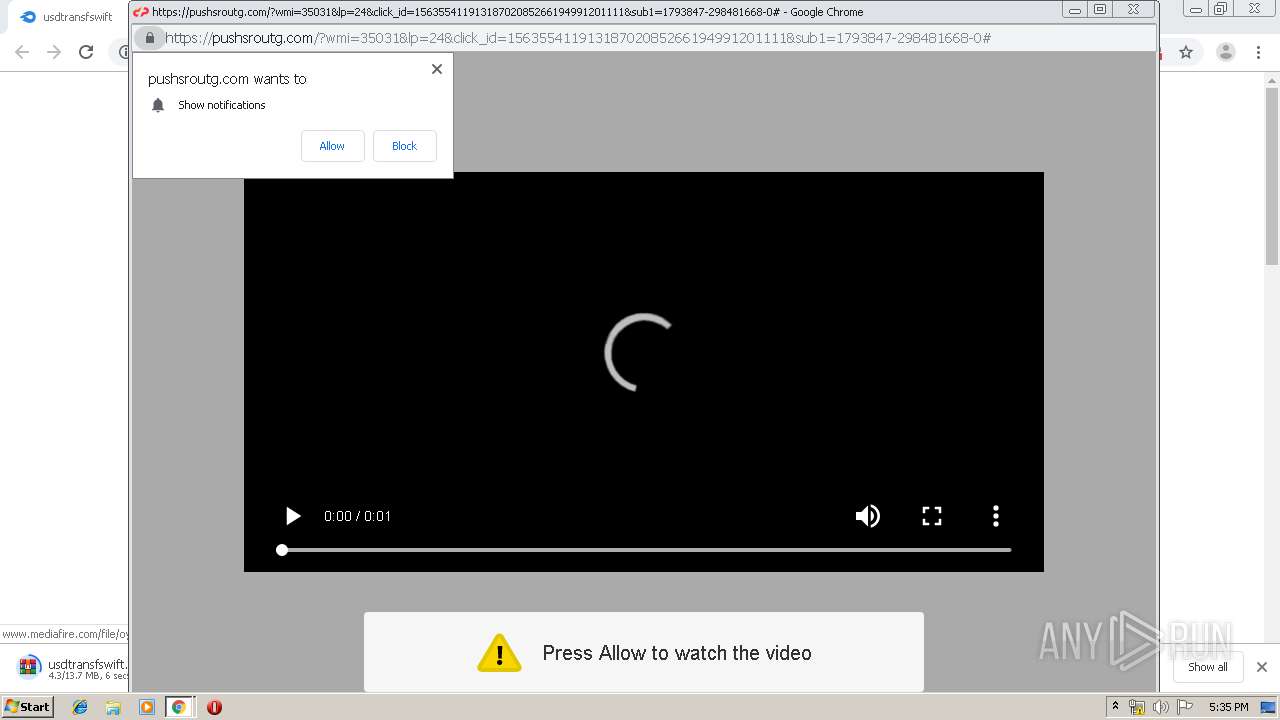The image size is (1280, 720).
Task: Go forward in the background Chrome window
Action: click(54, 52)
